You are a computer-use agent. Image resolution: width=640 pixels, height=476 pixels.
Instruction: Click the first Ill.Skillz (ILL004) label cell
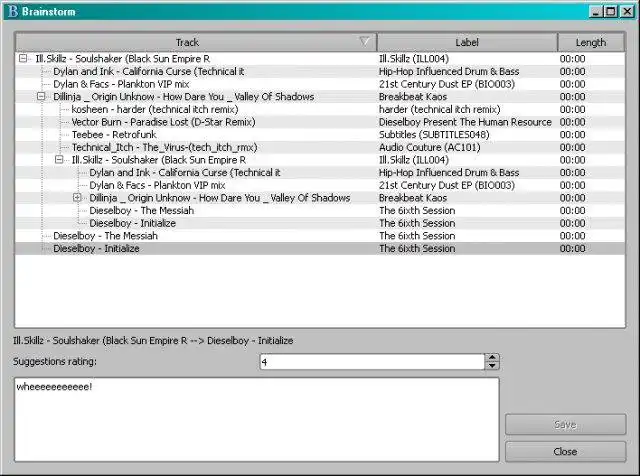point(414,59)
